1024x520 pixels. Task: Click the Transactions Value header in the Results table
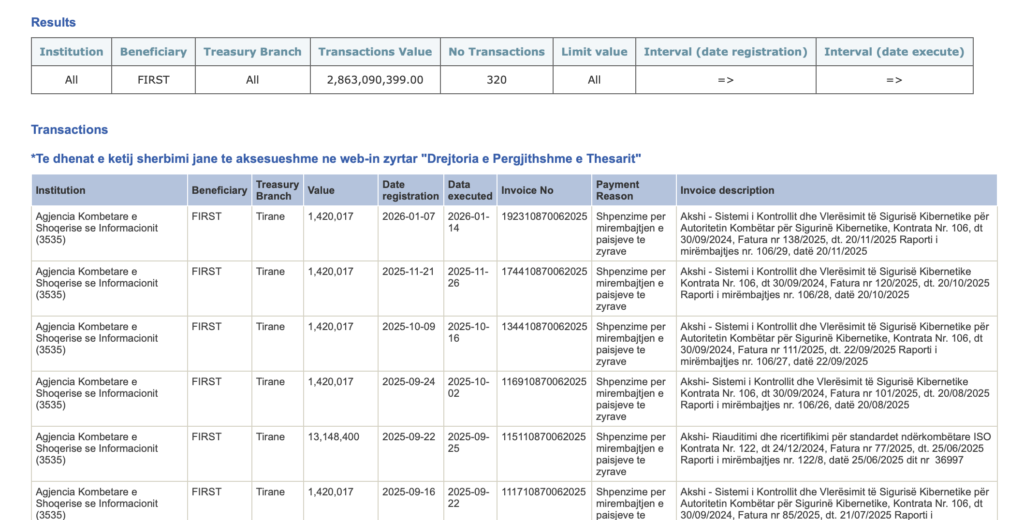click(x=375, y=52)
